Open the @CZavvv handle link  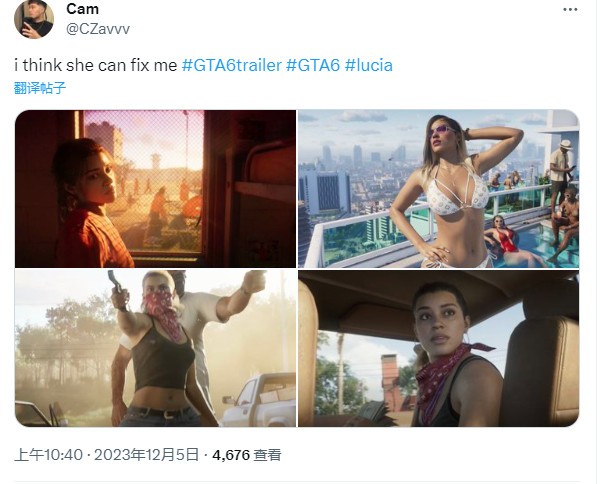click(98, 29)
